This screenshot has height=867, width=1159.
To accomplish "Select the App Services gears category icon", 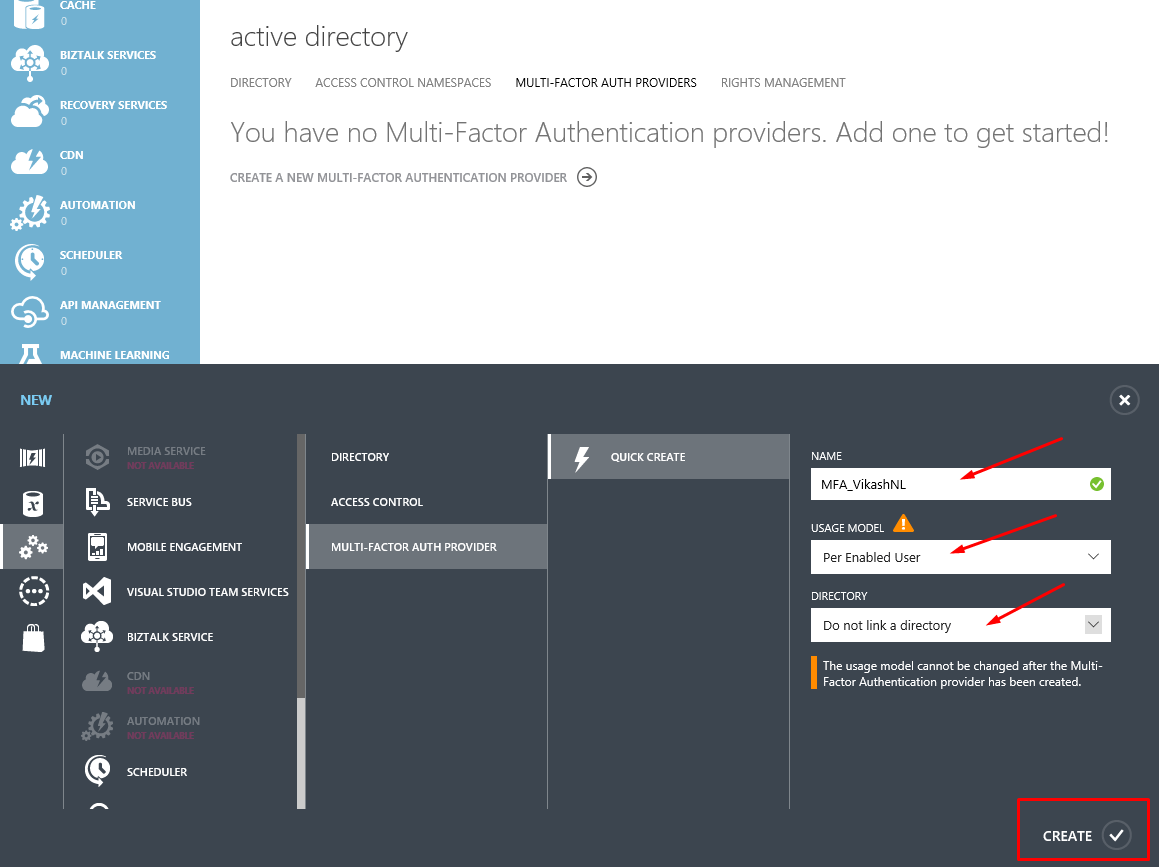I will click(x=33, y=547).
